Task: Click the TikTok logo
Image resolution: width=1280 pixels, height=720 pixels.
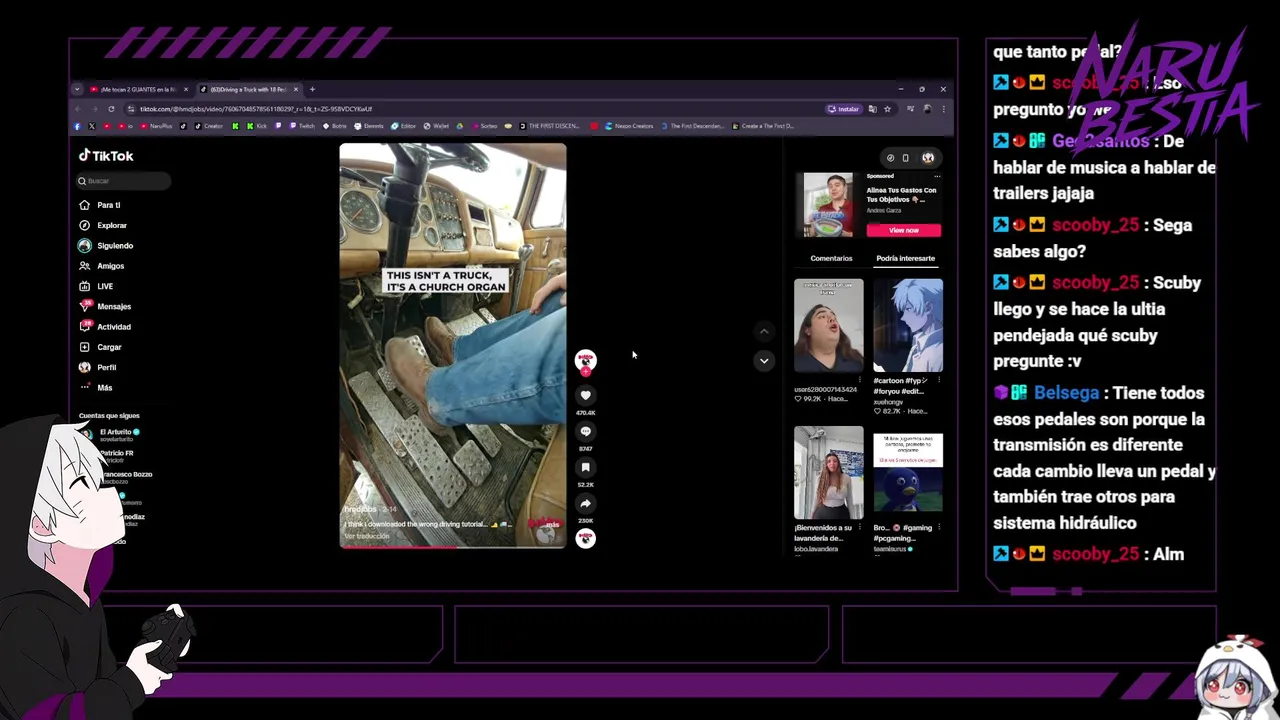Action: (x=106, y=156)
